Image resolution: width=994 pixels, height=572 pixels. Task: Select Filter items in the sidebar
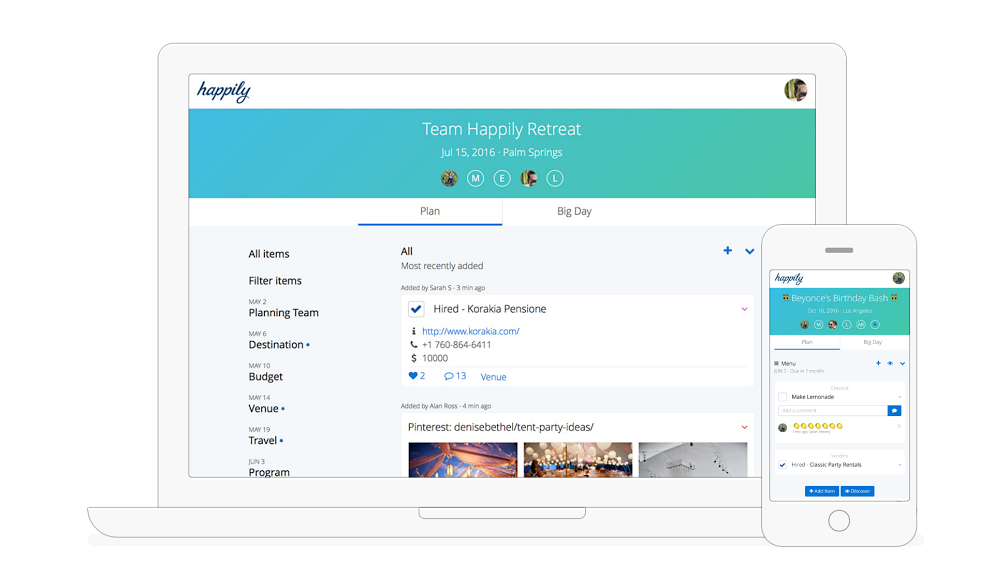coord(275,280)
